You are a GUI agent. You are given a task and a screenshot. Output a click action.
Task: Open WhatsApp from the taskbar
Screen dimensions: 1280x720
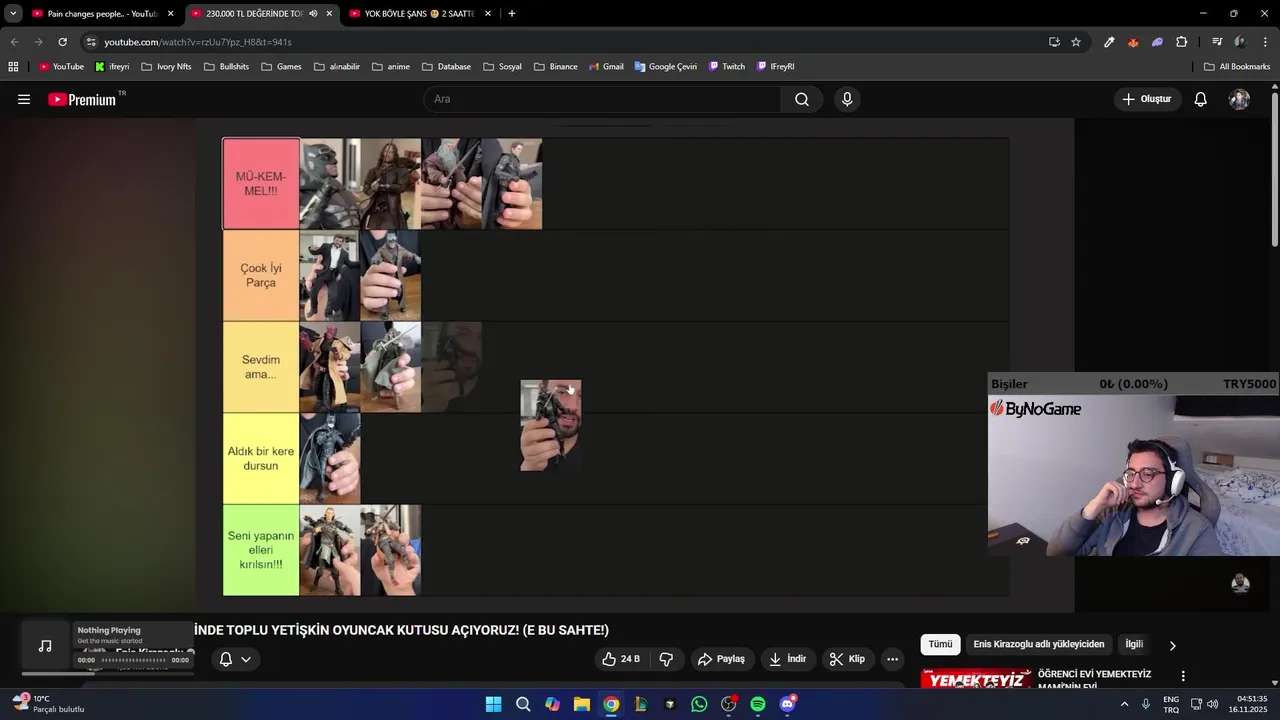(699, 704)
